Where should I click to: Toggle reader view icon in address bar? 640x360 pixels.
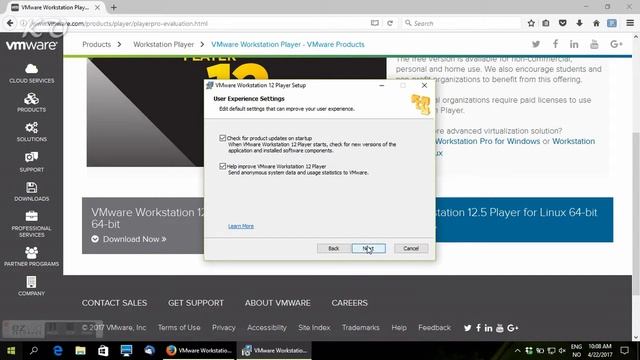pyautogui.click(x=375, y=23)
